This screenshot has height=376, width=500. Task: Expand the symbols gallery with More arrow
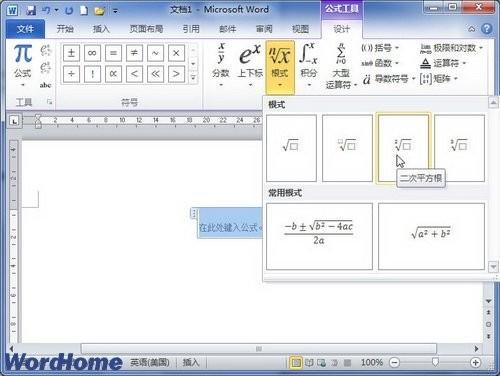(x=193, y=78)
